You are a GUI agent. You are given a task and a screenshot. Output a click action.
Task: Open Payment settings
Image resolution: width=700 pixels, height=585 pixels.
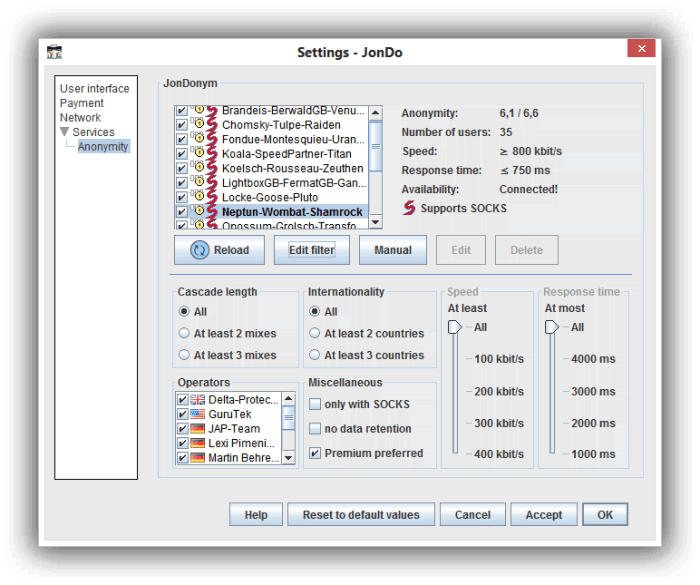coord(82,103)
